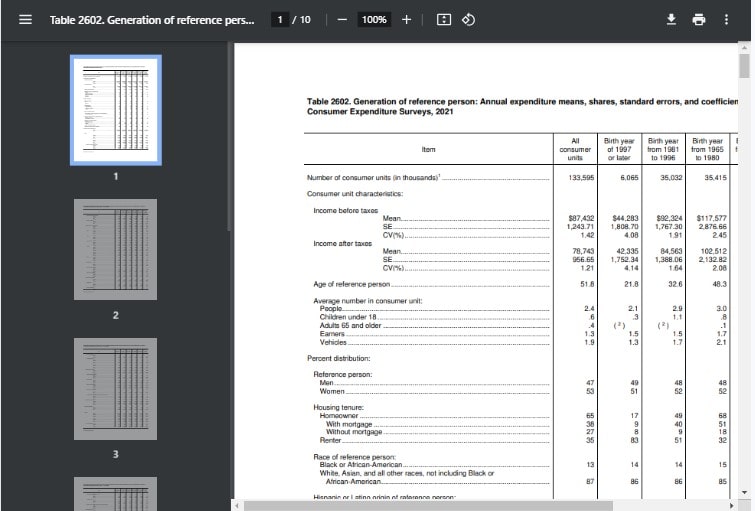
Task: Open the partially visible page 4 thumbnail
Action: pyautogui.click(x=116, y=494)
